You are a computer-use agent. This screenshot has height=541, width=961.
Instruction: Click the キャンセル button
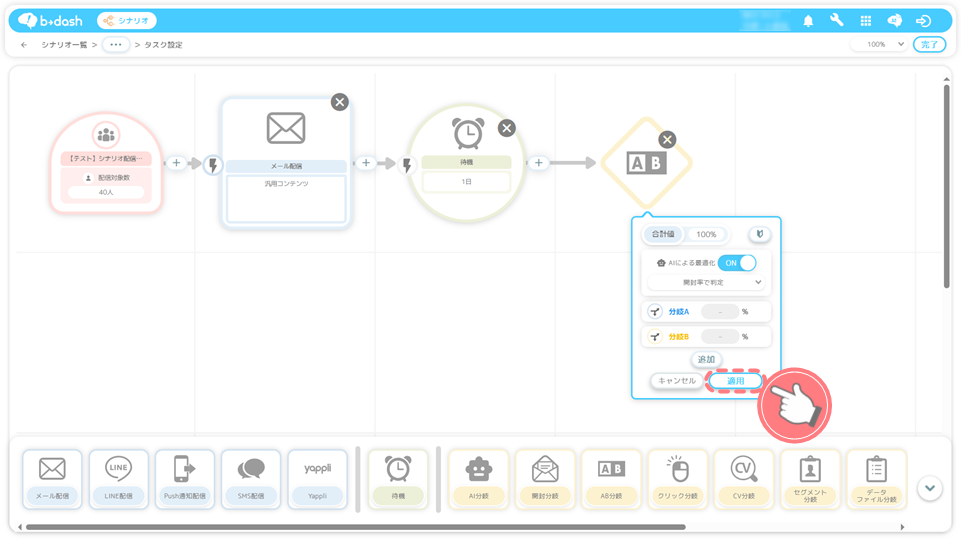(677, 381)
